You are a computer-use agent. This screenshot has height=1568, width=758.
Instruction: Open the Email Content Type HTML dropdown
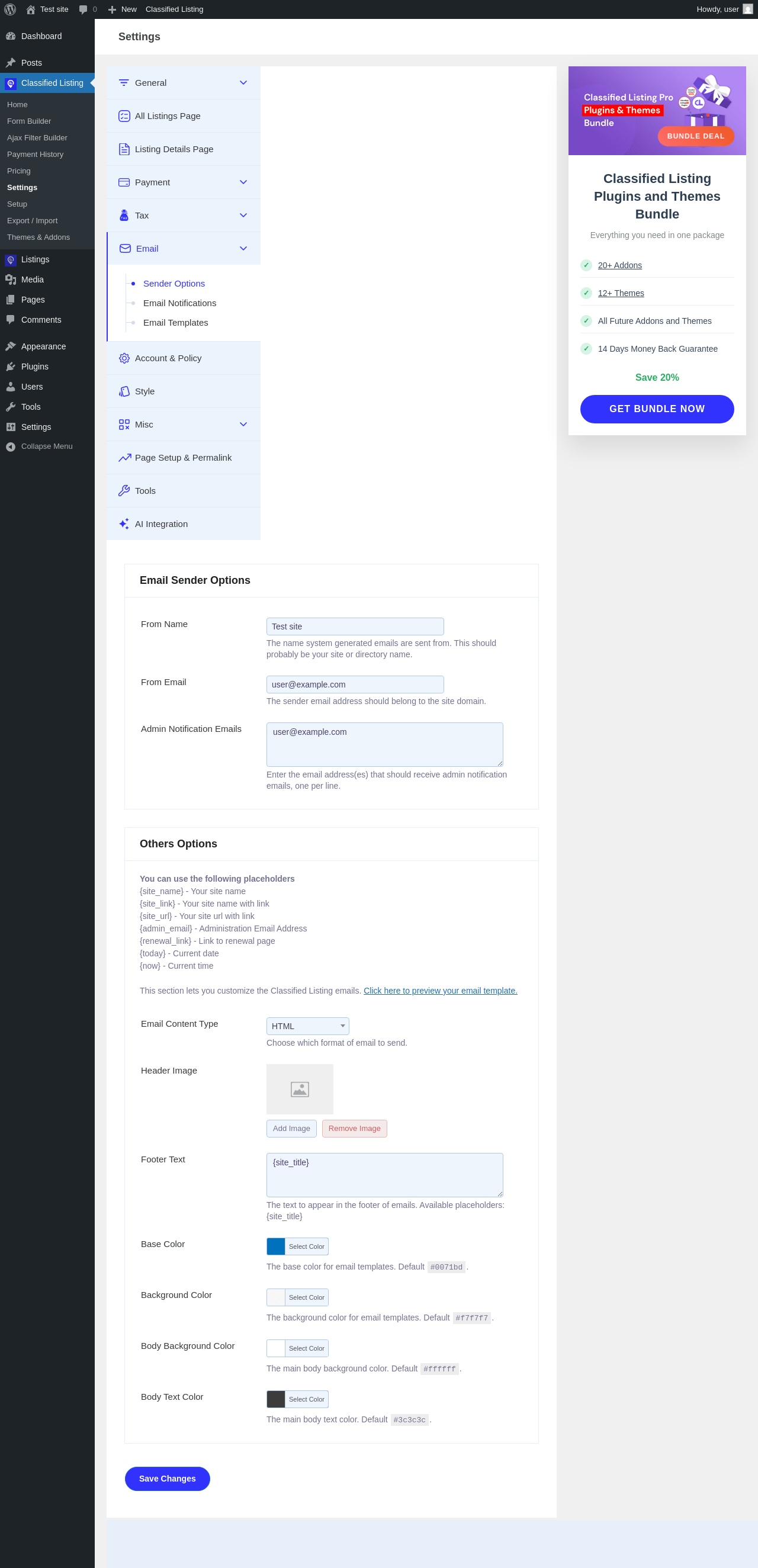click(x=307, y=1026)
